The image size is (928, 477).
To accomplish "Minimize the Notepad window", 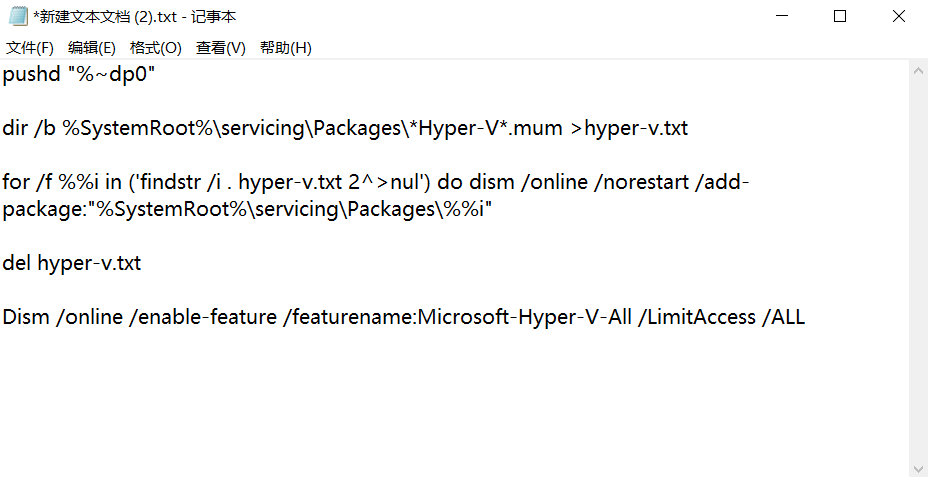I will click(783, 17).
